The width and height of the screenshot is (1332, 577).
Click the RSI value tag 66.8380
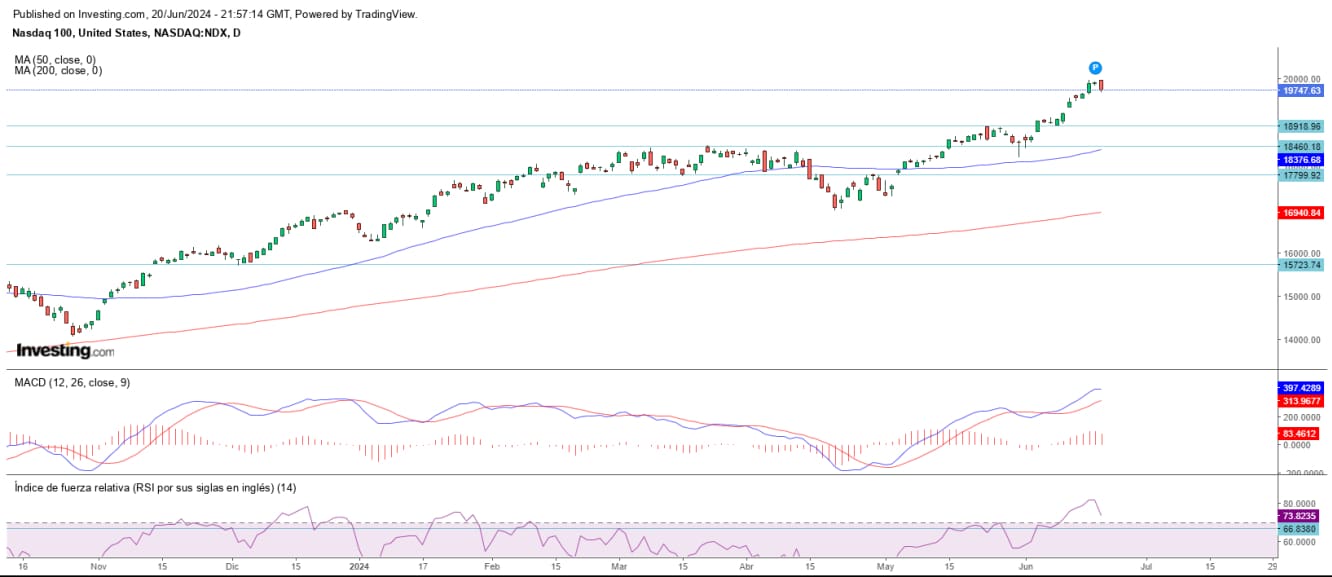coord(1301,529)
